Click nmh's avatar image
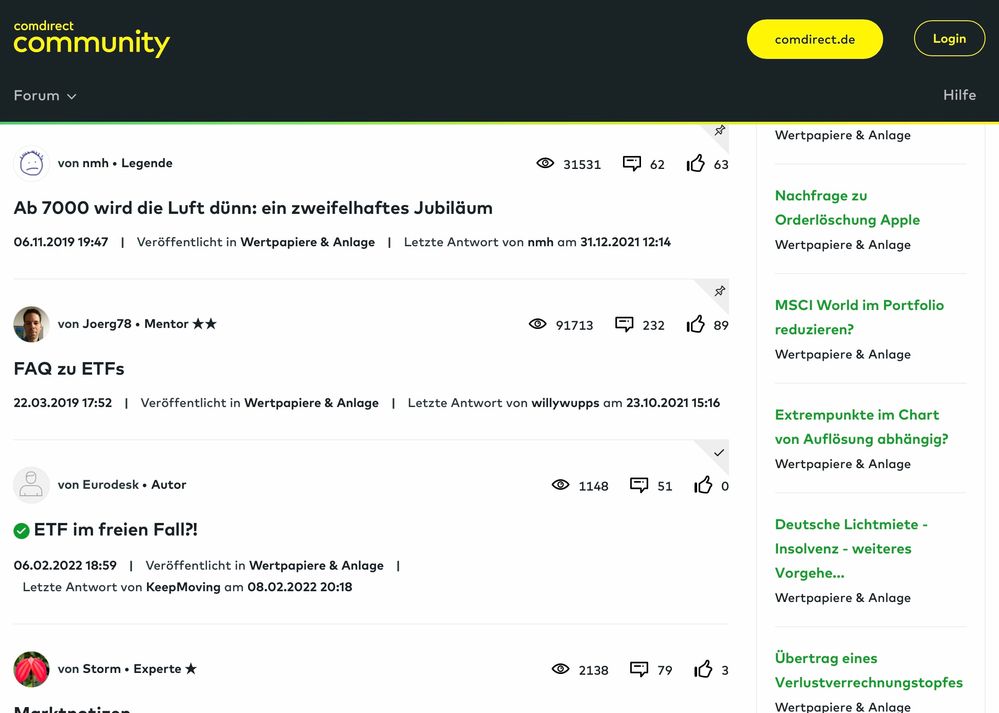This screenshot has width=999, height=713. (x=31, y=163)
